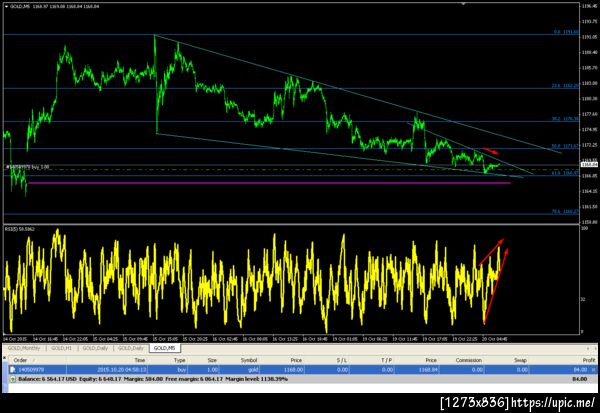
Task: Click the 1196.45 value on price axis
Action: 589,6
